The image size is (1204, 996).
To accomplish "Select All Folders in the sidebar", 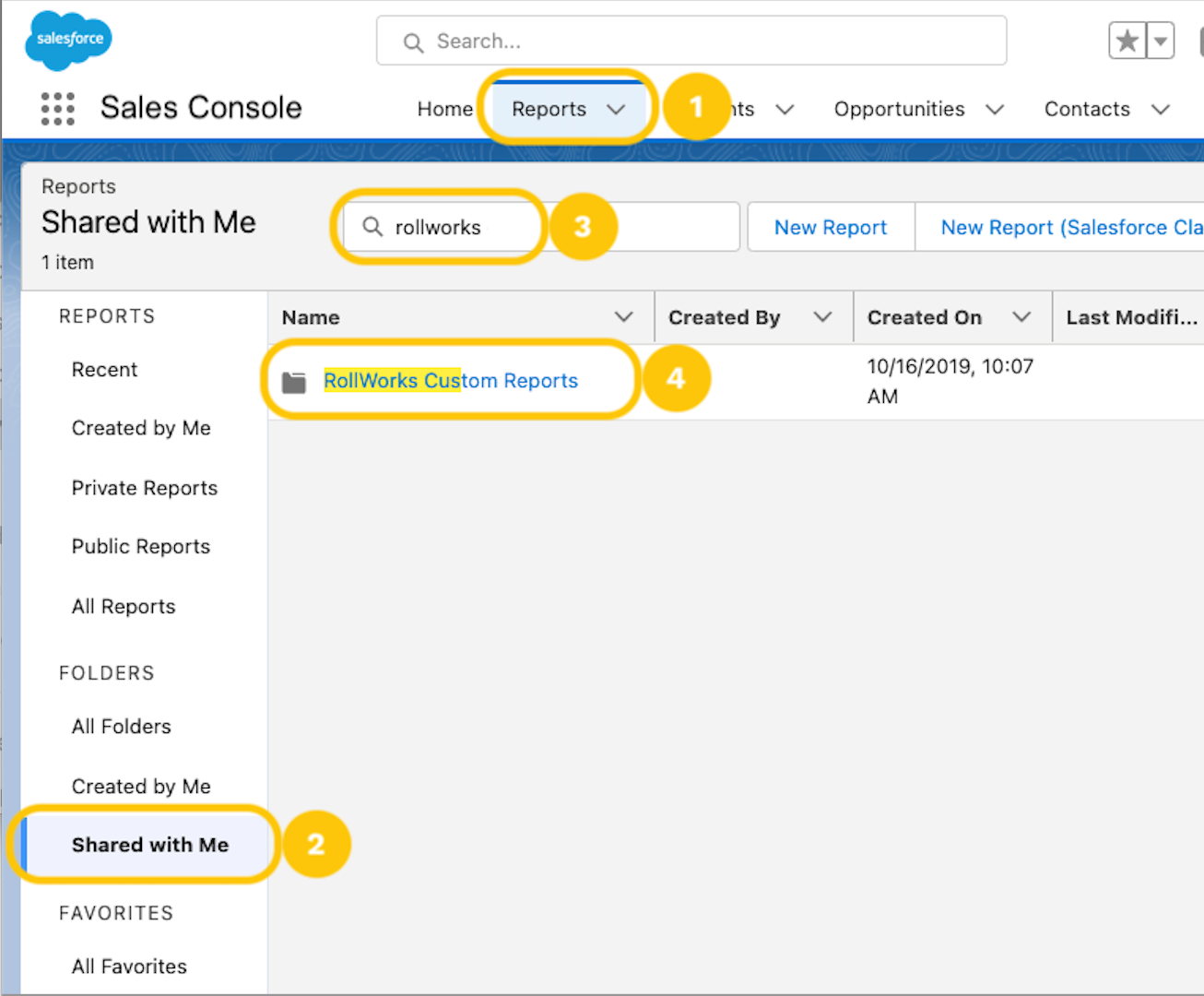I will tap(122, 727).
